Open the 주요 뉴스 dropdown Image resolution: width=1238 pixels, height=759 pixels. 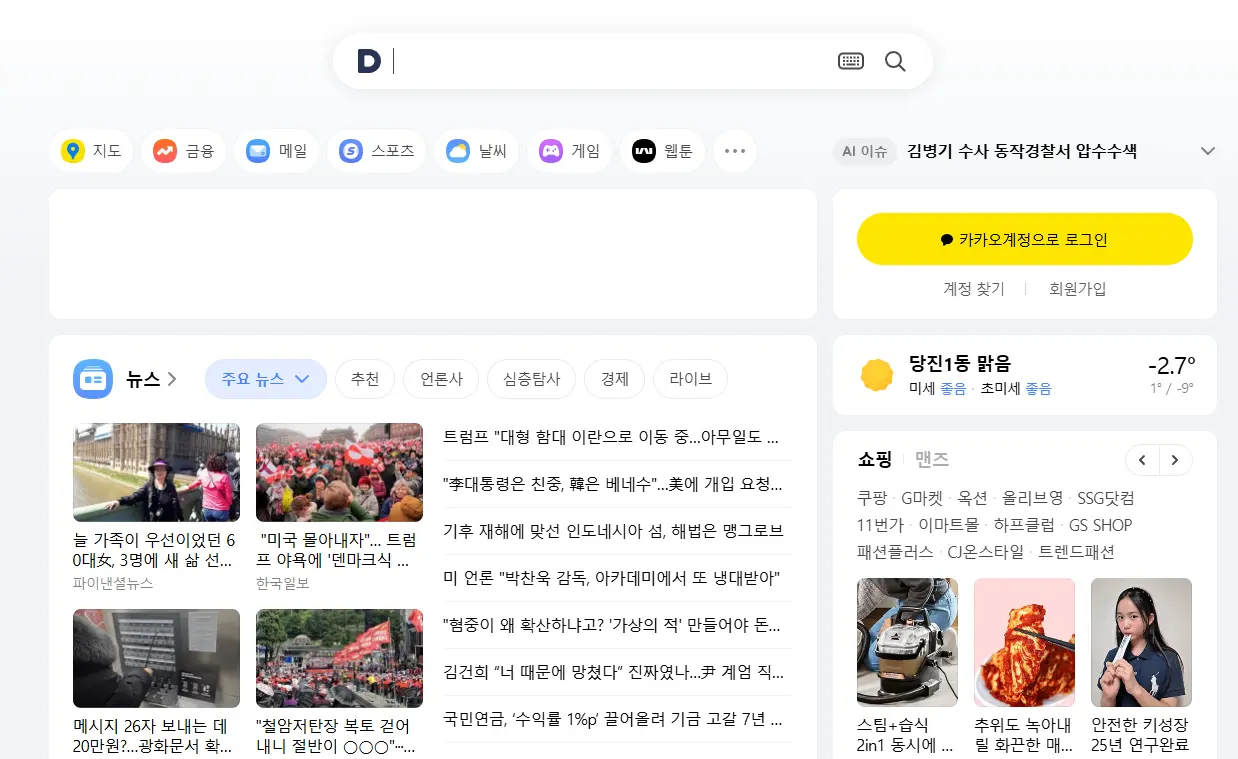(265, 379)
